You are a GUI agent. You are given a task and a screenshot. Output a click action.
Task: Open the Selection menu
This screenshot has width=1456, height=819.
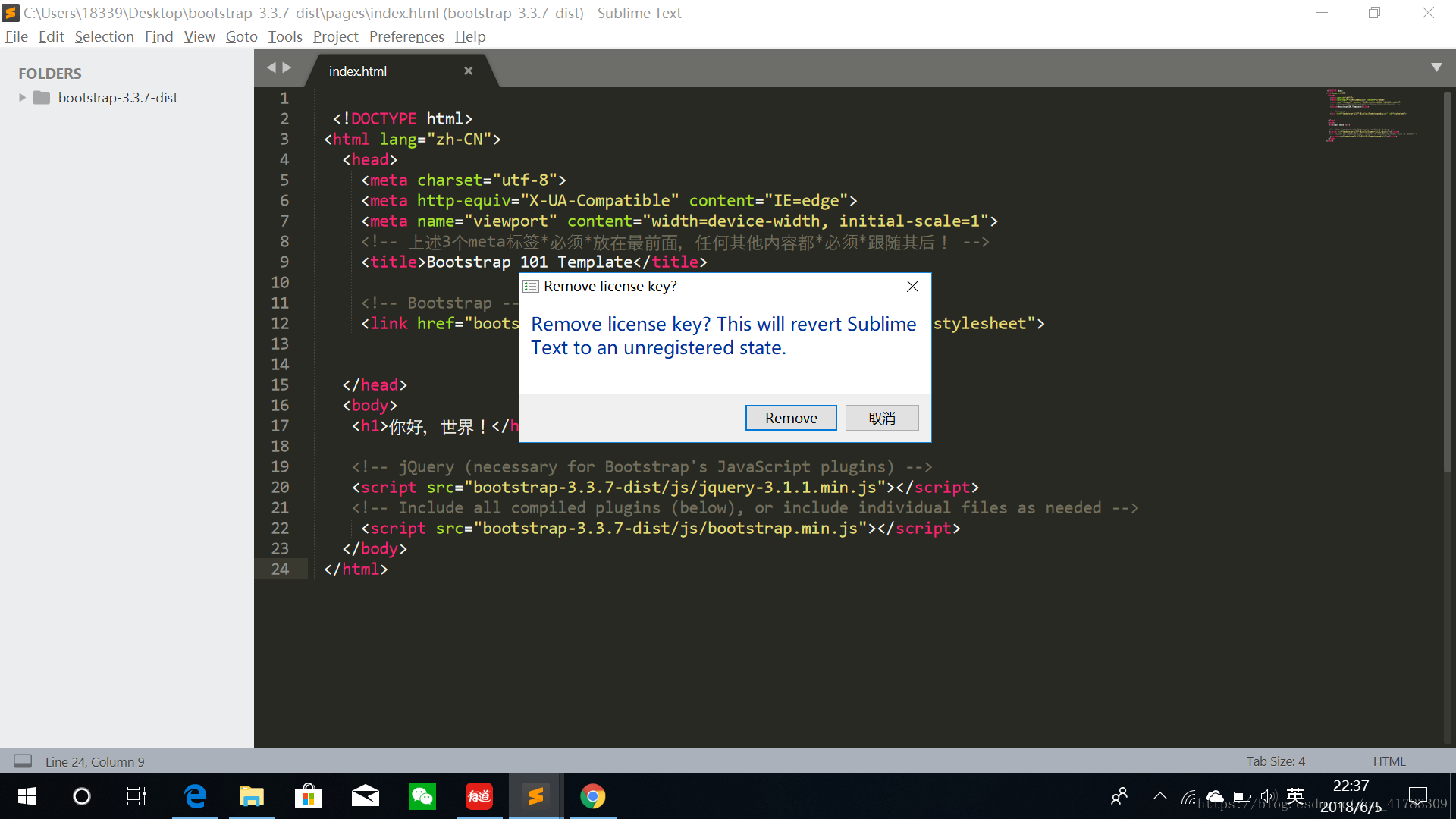(104, 36)
